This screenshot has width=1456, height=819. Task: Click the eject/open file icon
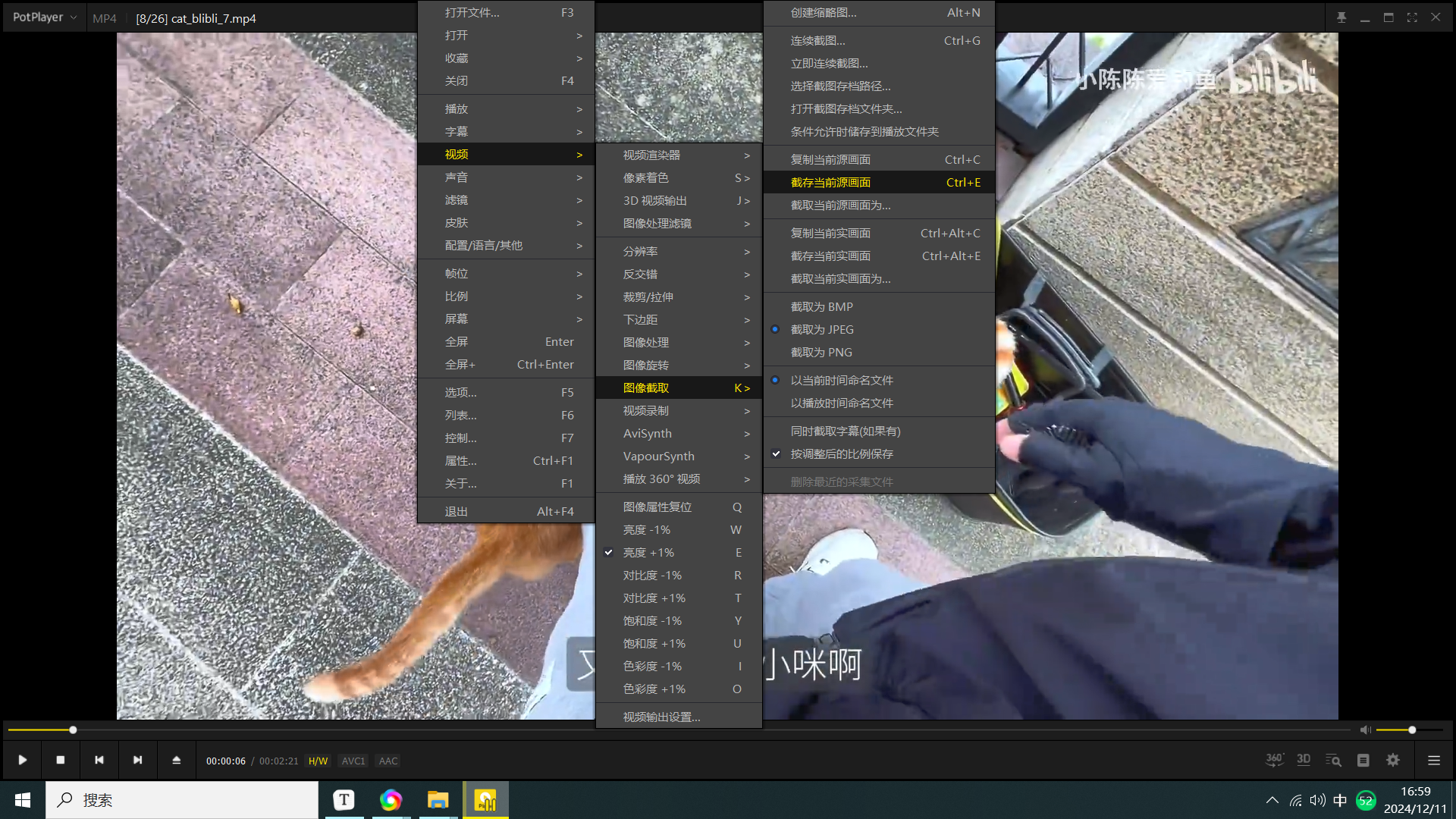pos(176,760)
